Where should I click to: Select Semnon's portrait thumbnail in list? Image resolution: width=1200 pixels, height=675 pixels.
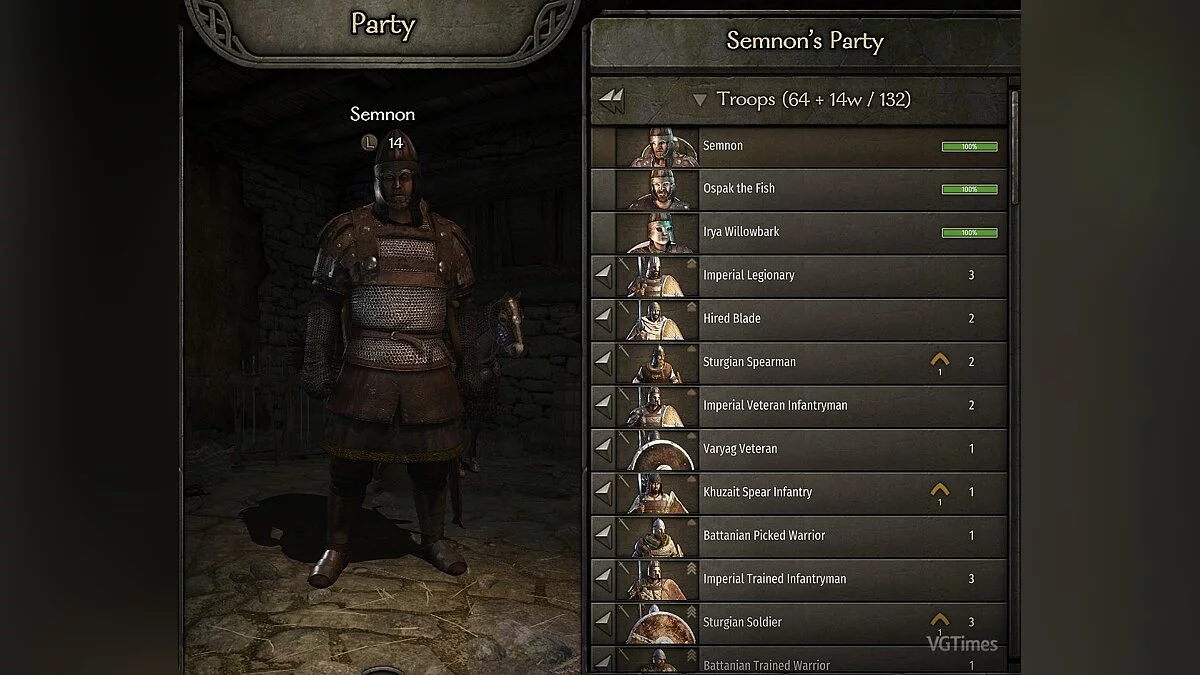pyautogui.click(x=657, y=146)
